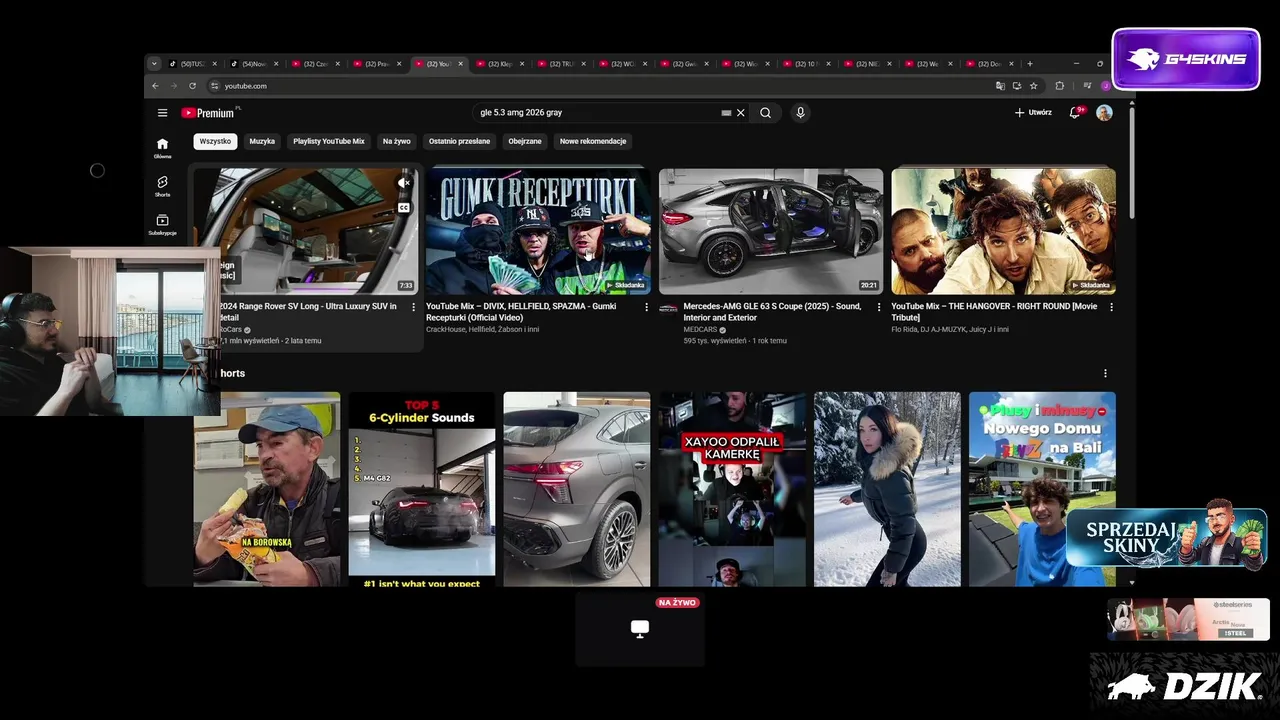Screen dimensions: 1280x720
Task: Open the on-screen keyboard in search box
Action: [726, 113]
